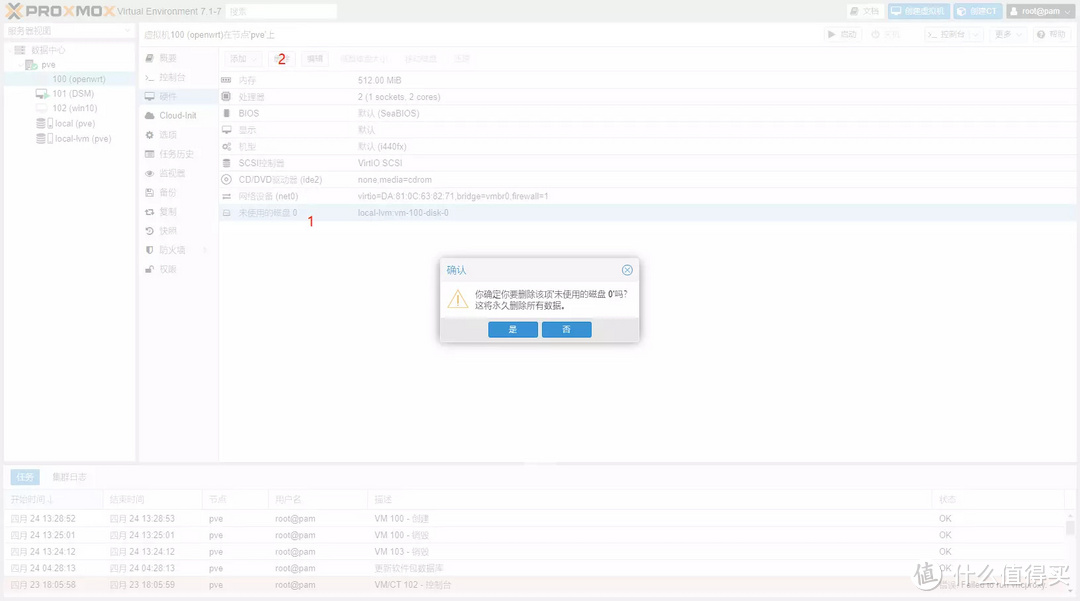Open 选项 options gear tab

[x=178, y=135]
